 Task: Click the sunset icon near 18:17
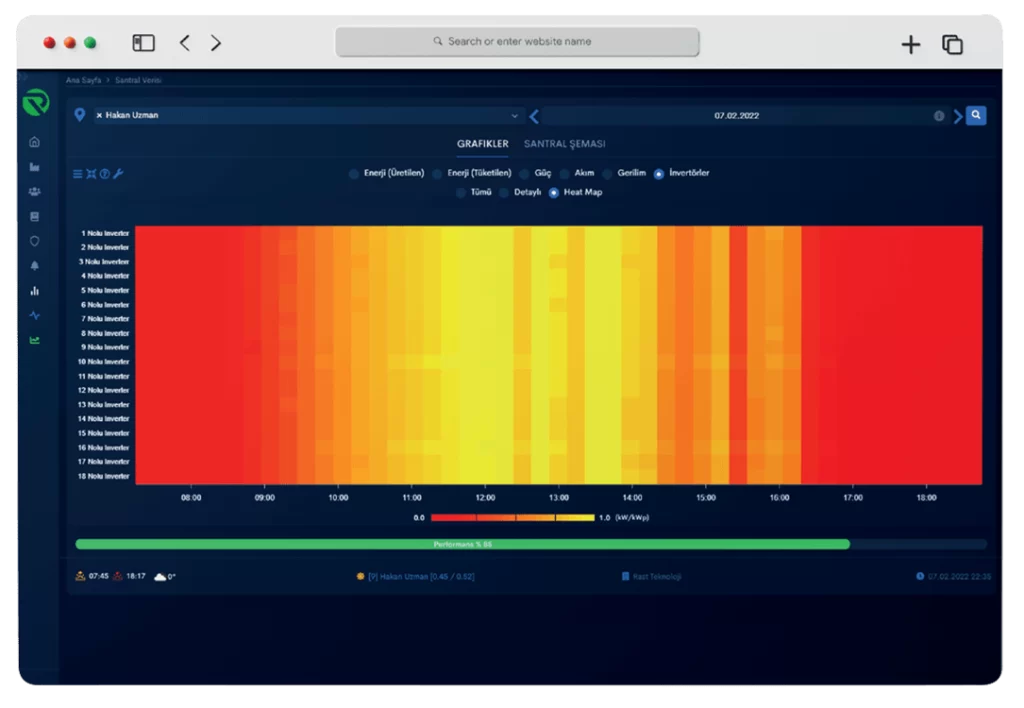click(118, 576)
